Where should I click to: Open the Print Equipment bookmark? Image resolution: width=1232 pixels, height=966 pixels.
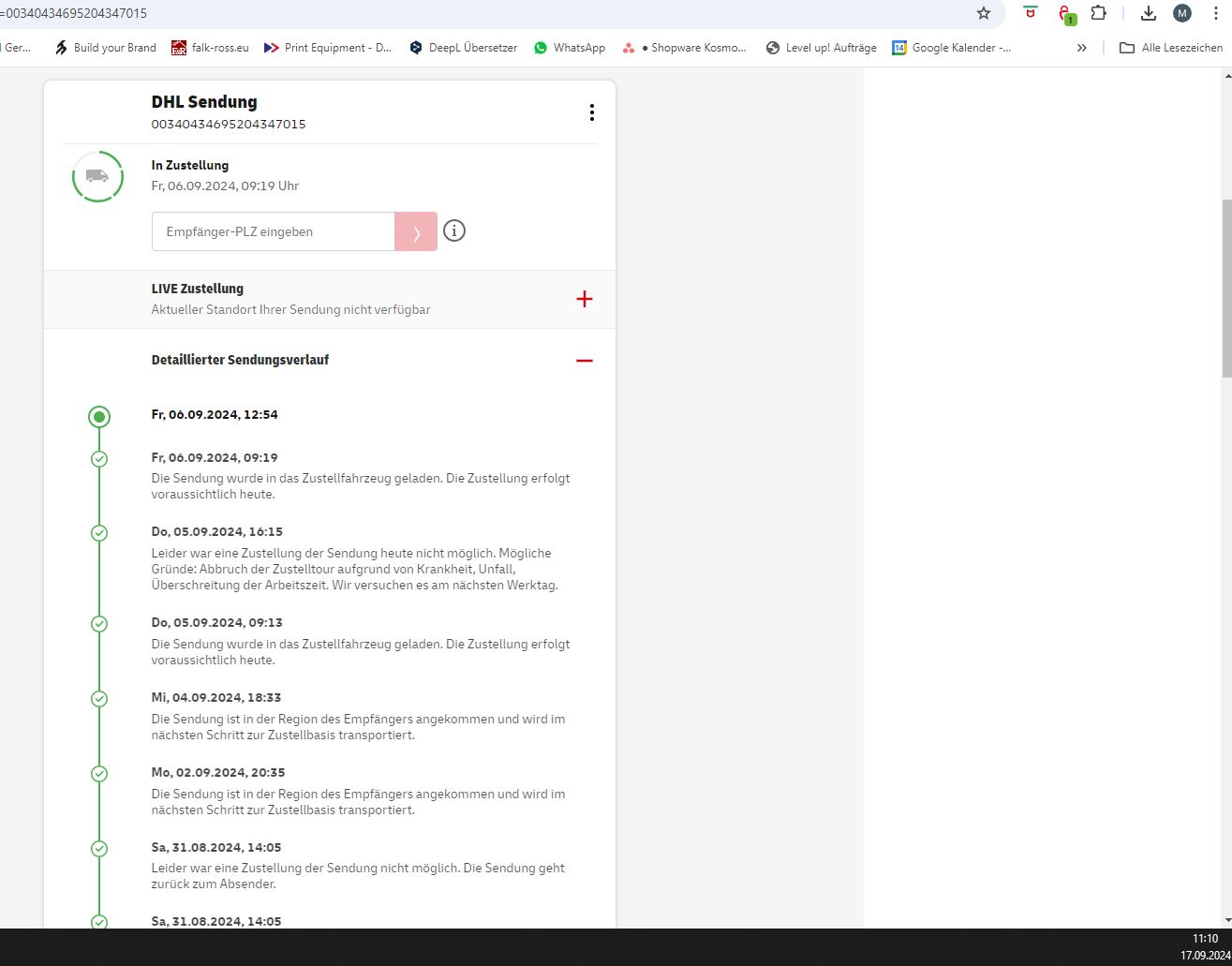pyautogui.click(x=328, y=48)
